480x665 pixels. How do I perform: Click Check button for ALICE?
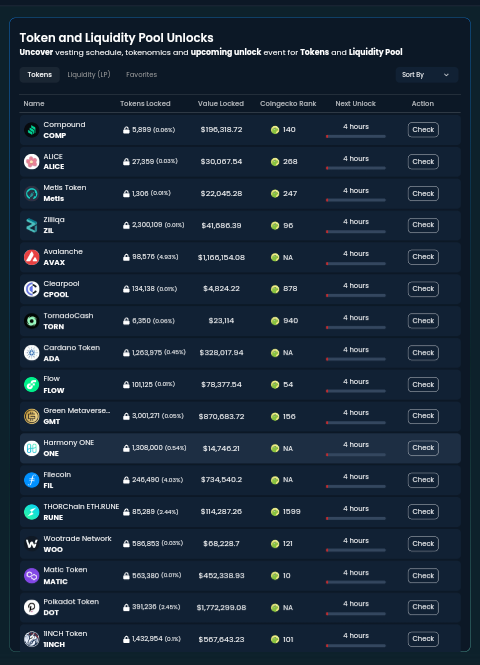pyautogui.click(x=423, y=162)
